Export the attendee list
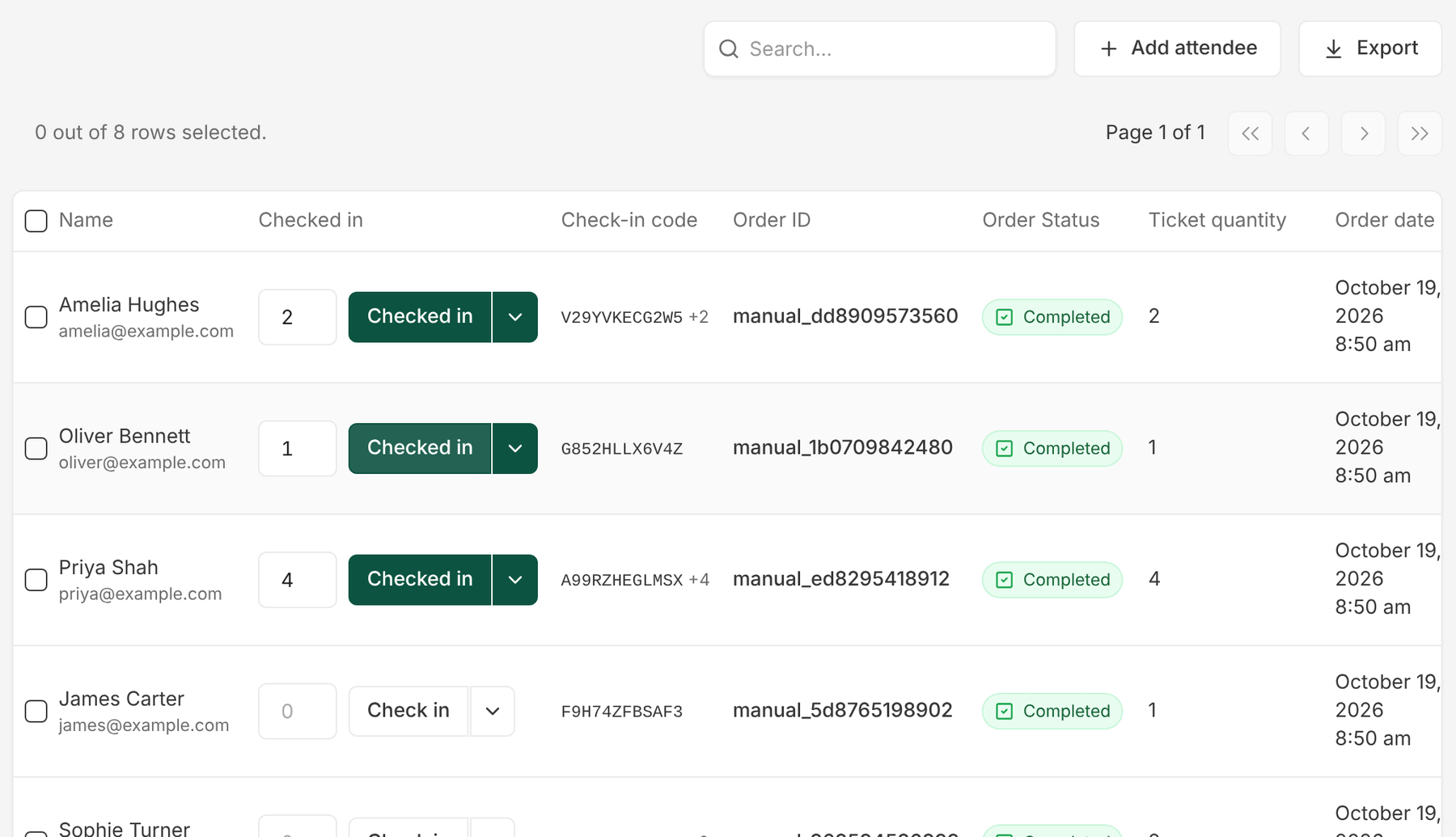1456x837 pixels. tap(1370, 49)
